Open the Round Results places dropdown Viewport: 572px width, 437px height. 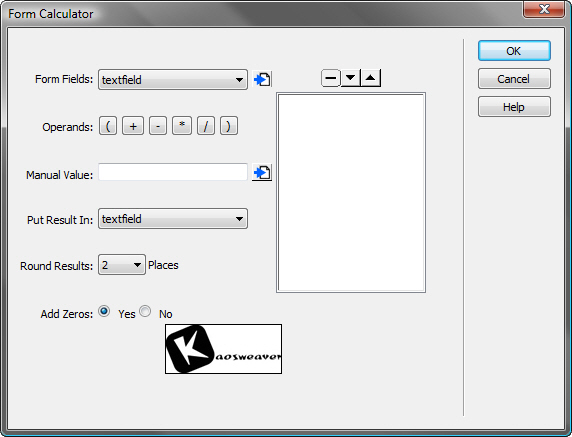(122, 265)
